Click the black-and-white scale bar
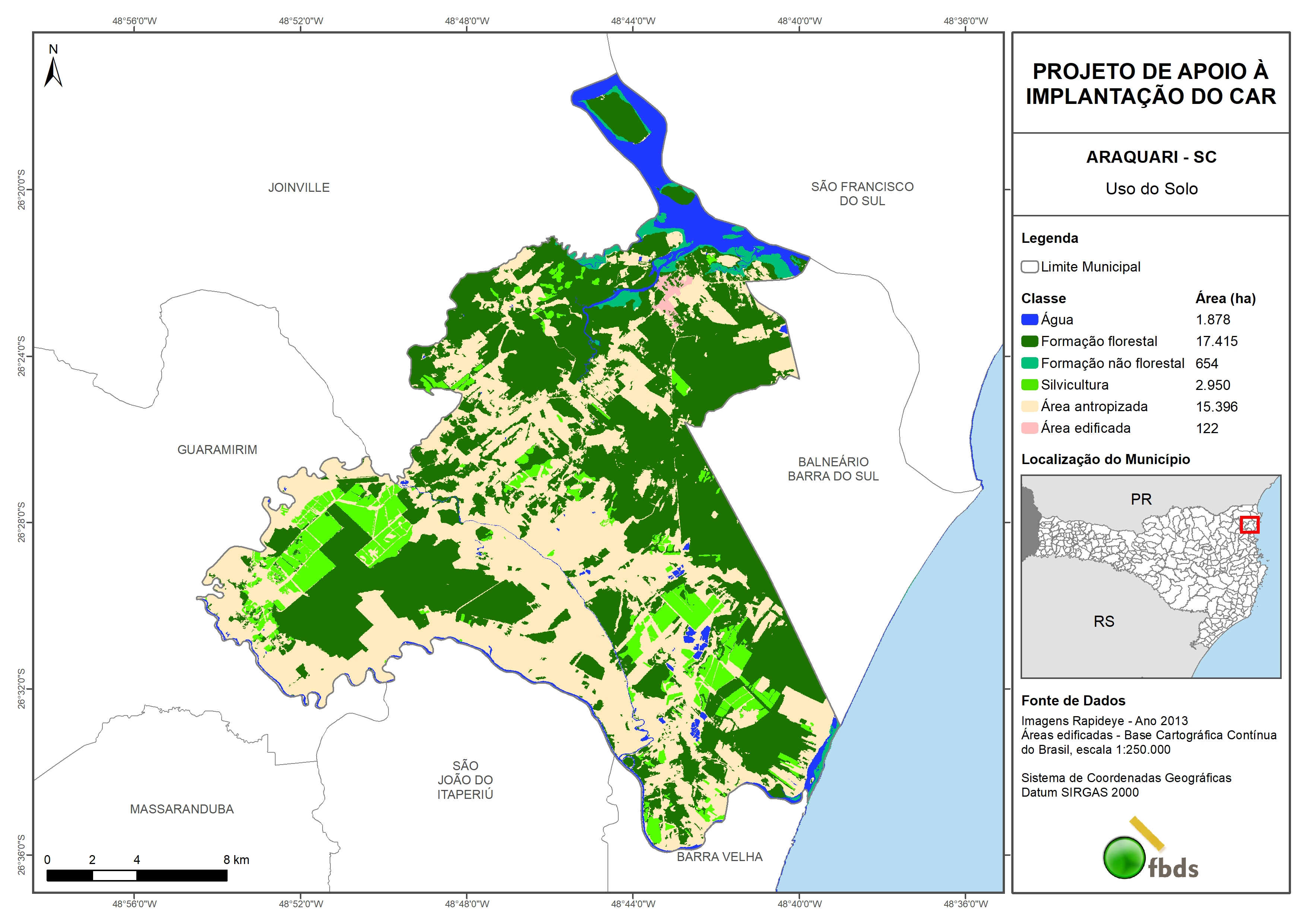The width and height of the screenshot is (1307, 924). point(137,876)
